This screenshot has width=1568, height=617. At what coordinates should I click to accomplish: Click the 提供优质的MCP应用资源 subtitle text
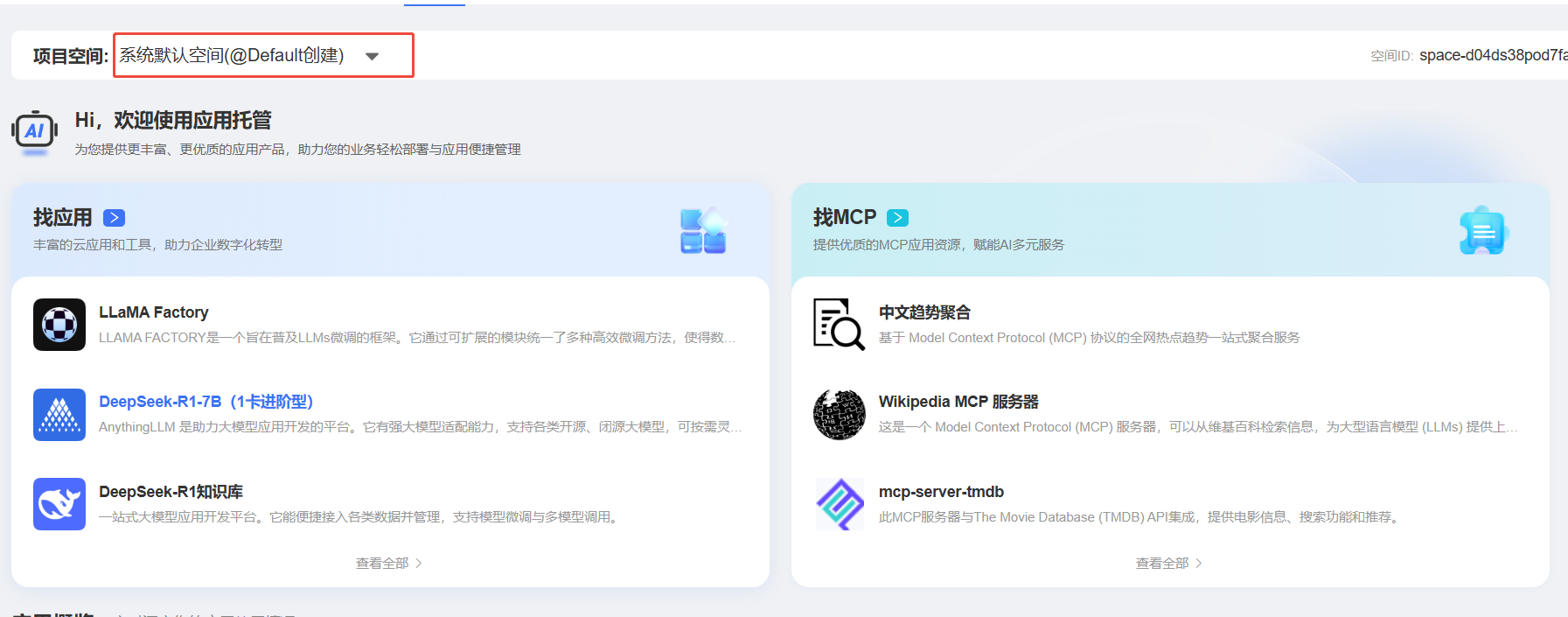click(x=938, y=245)
